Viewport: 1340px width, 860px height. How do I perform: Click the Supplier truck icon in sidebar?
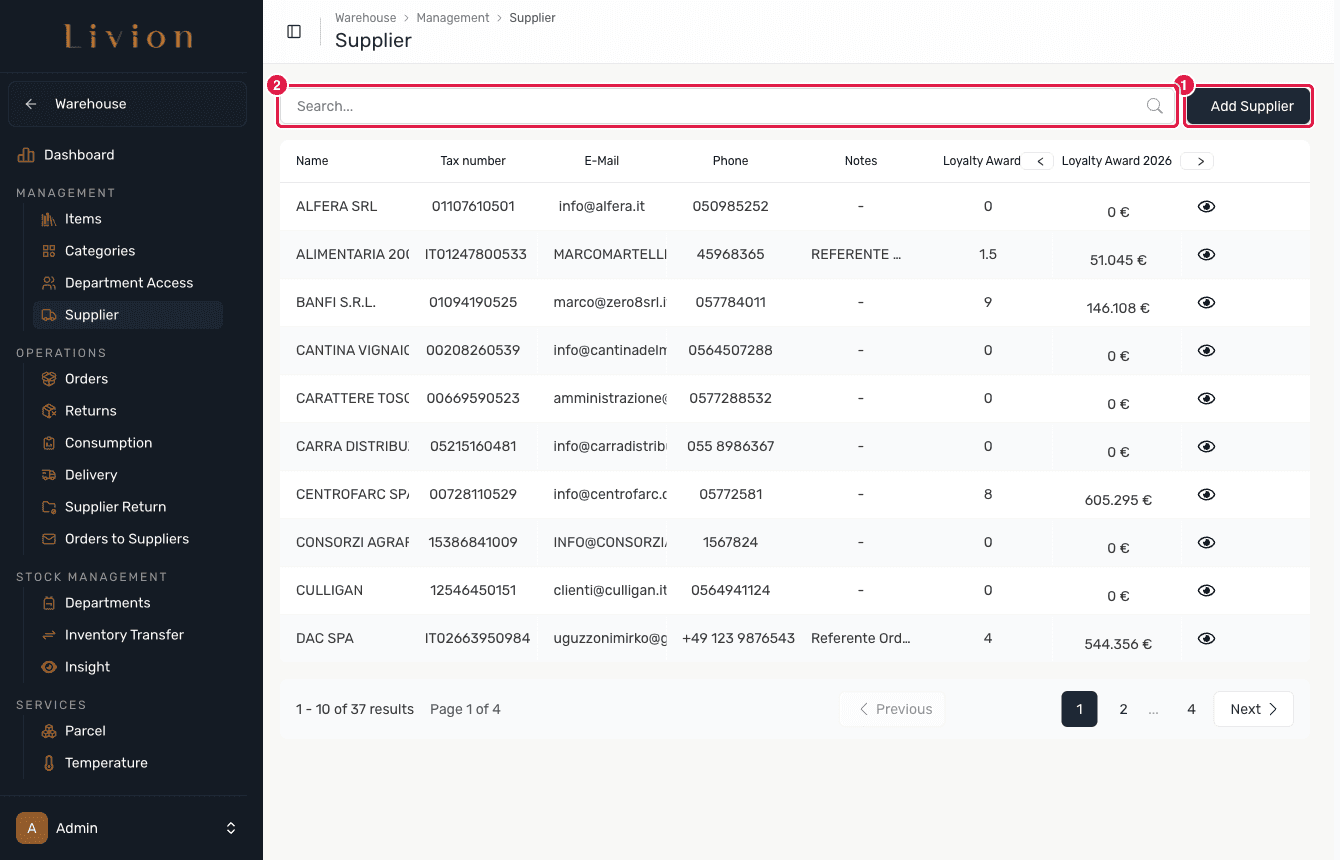coord(48,315)
